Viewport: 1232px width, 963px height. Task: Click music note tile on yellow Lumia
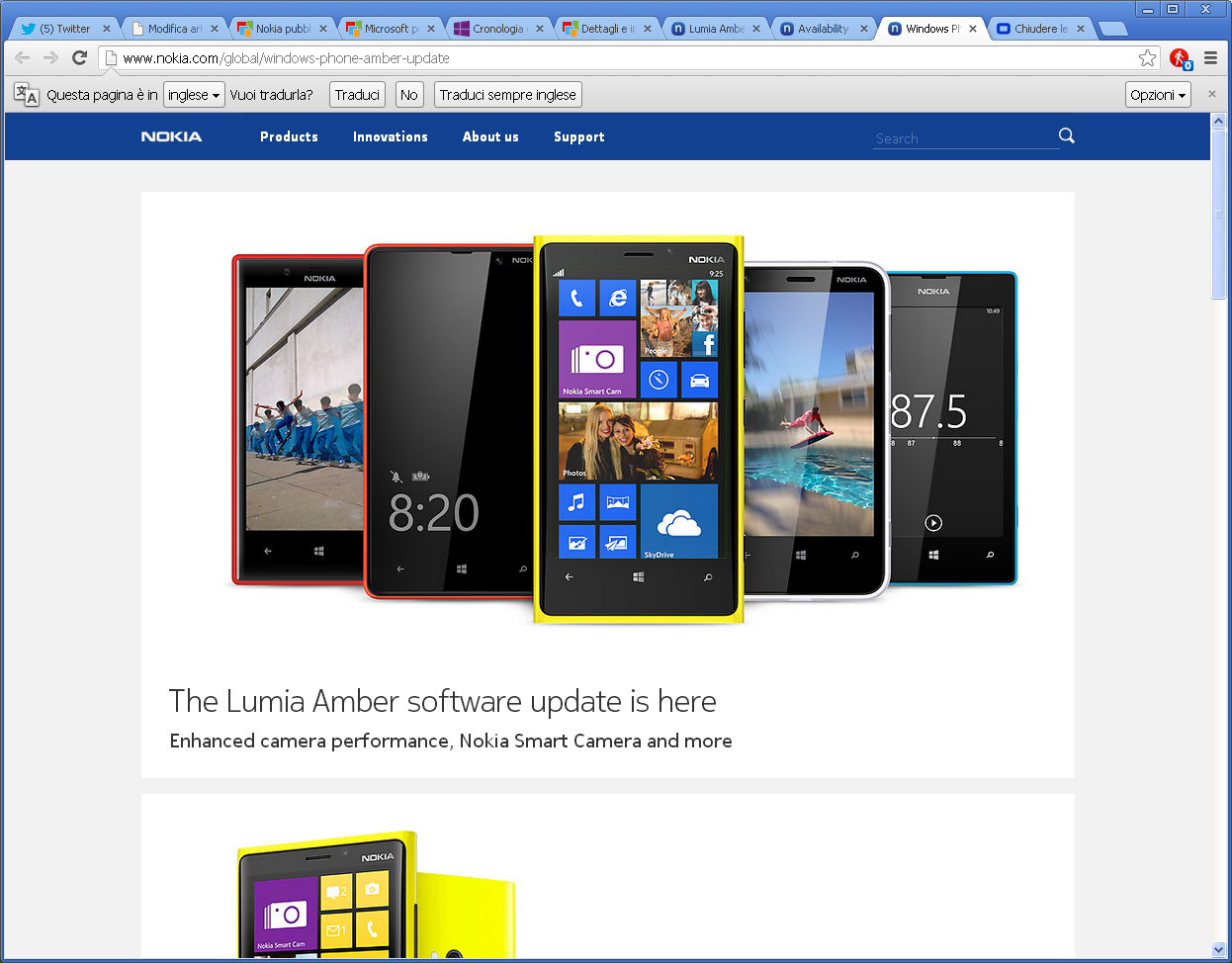pyautogui.click(x=576, y=502)
